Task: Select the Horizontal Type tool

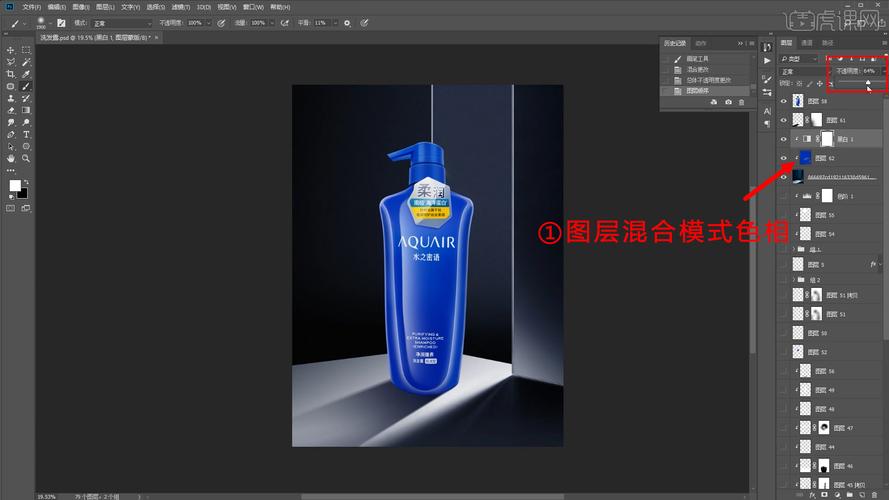Action: pos(26,135)
